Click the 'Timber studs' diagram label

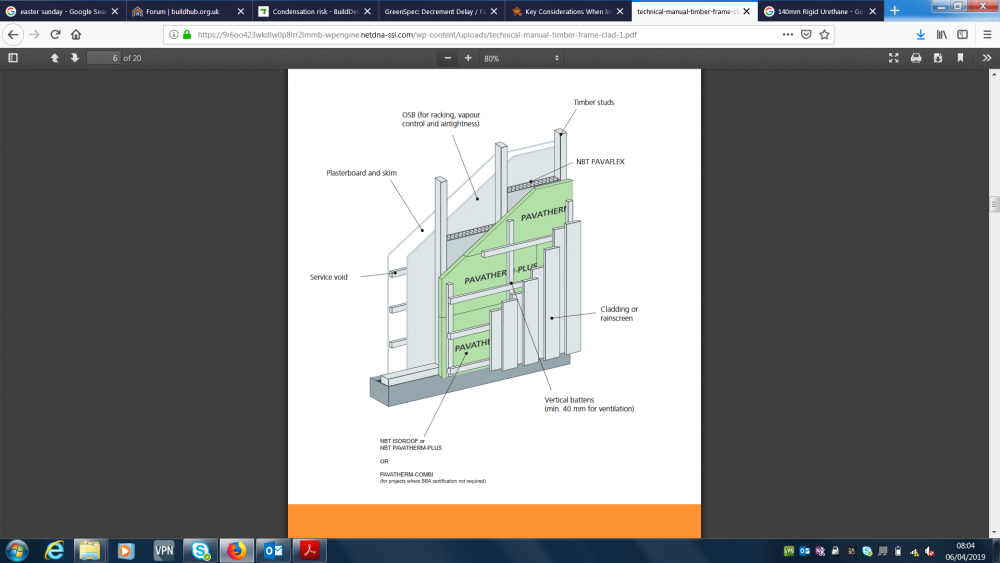pyautogui.click(x=593, y=102)
